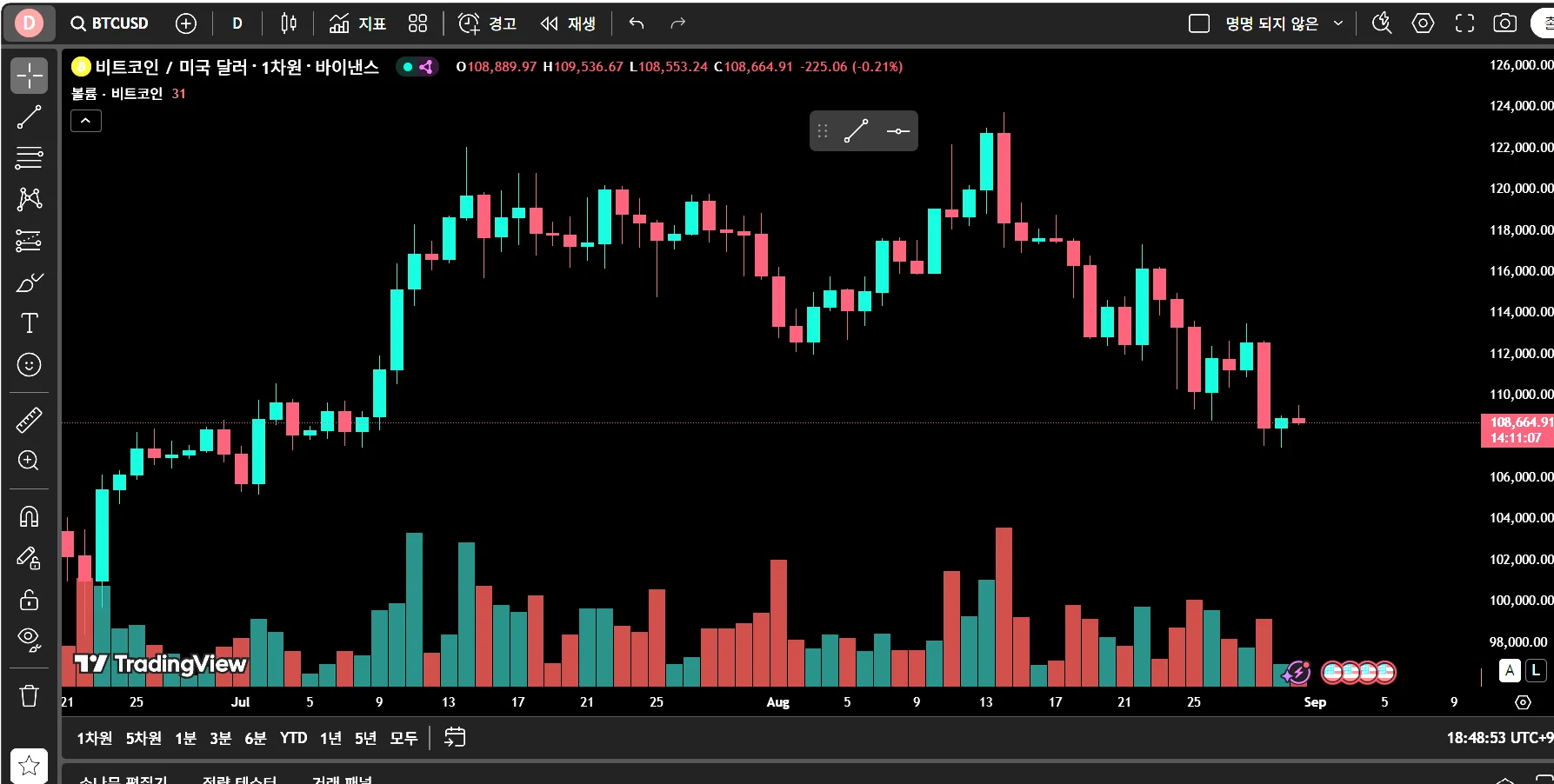Image resolution: width=1554 pixels, height=784 pixels.
Task: Remove drawings with the trash icon
Action: point(29,696)
